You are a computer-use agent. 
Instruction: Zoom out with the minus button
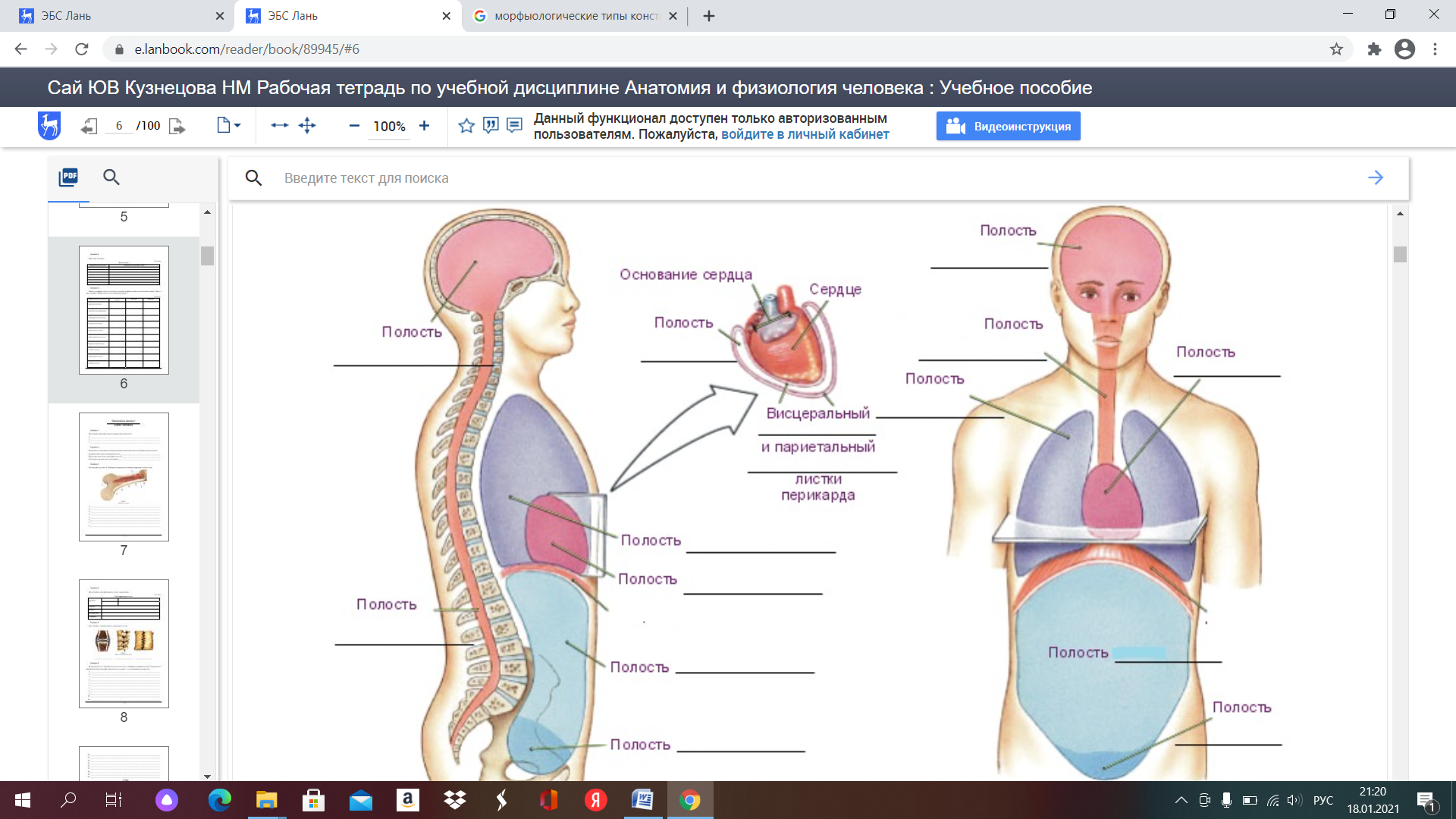click(354, 126)
